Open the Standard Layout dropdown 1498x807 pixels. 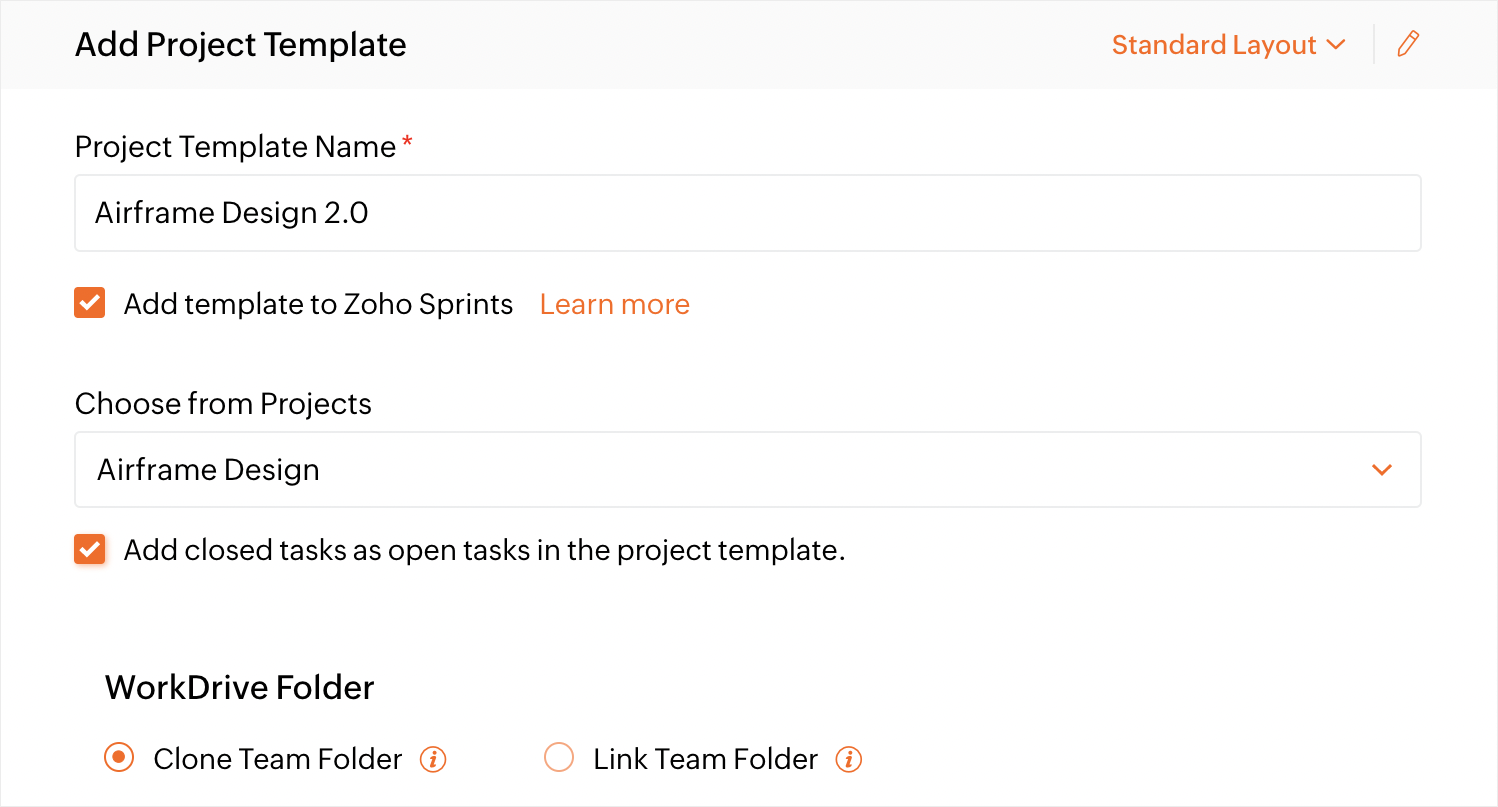(x=1228, y=45)
